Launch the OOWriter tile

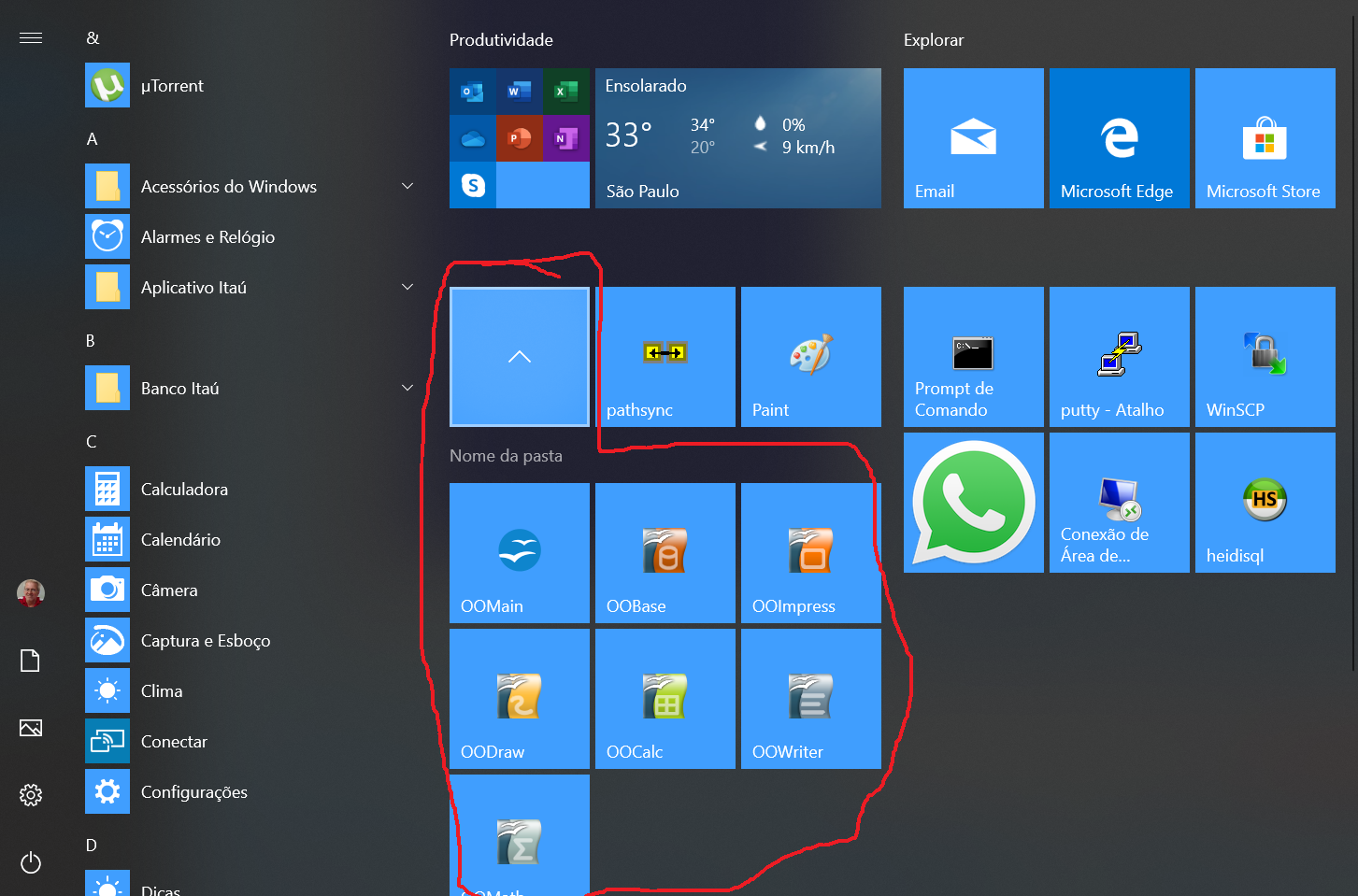(810, 699)
